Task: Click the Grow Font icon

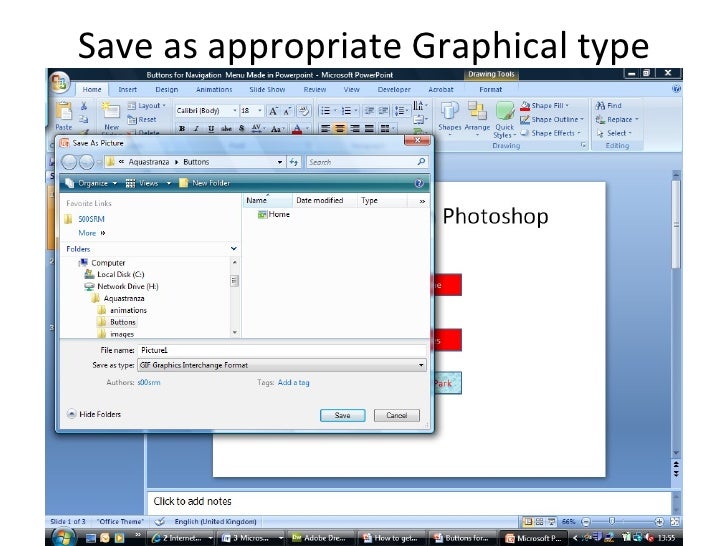Action: coord(273,111)
